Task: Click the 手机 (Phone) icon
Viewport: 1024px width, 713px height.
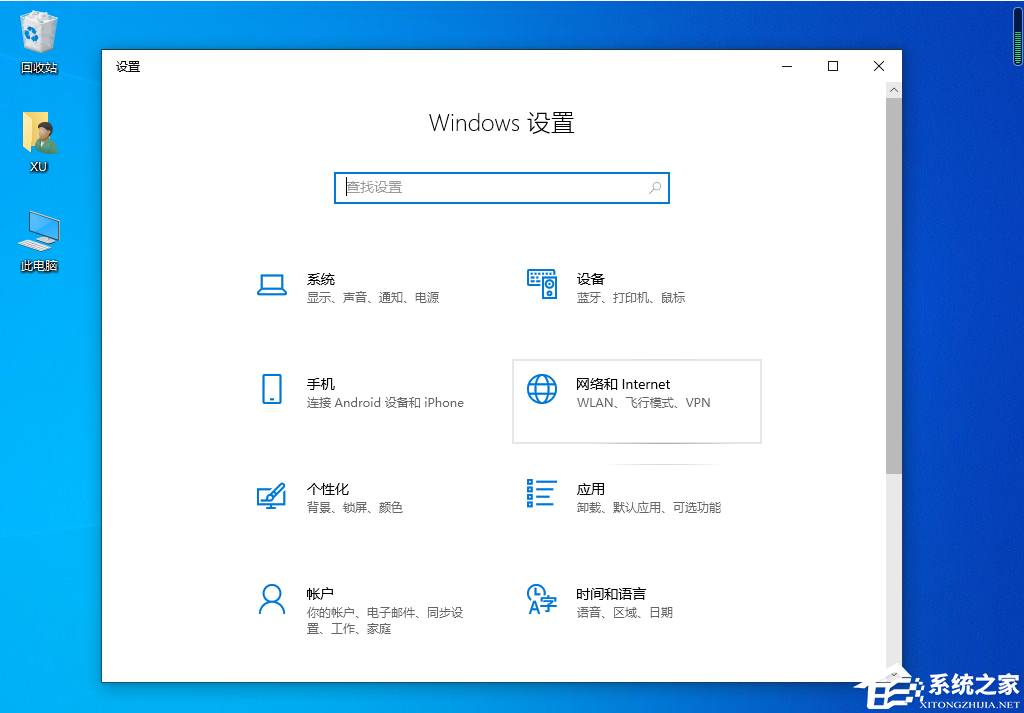Action: (272, 389)
